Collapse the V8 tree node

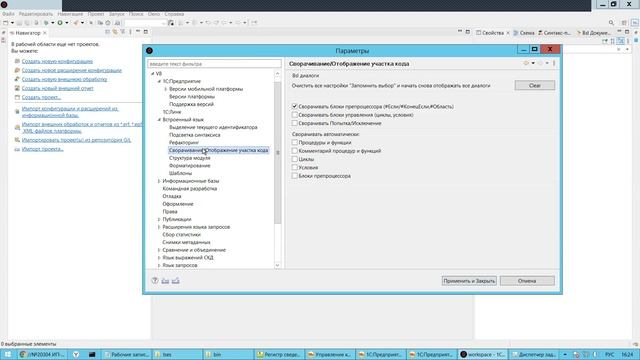(152, 73)
